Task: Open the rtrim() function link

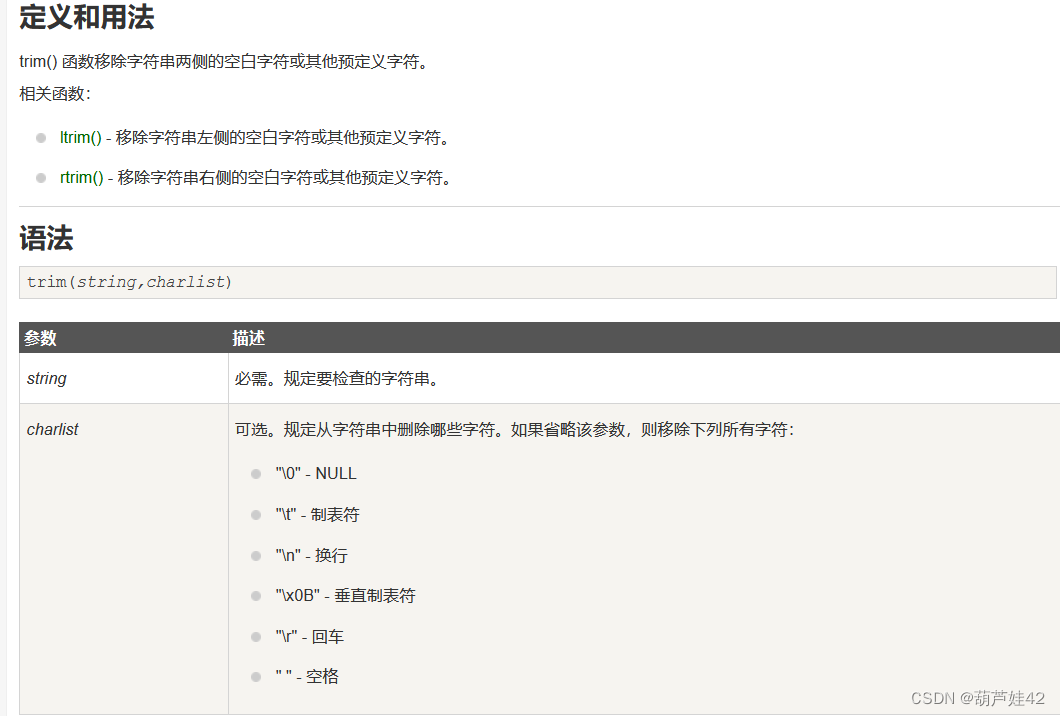Action: 79,177
